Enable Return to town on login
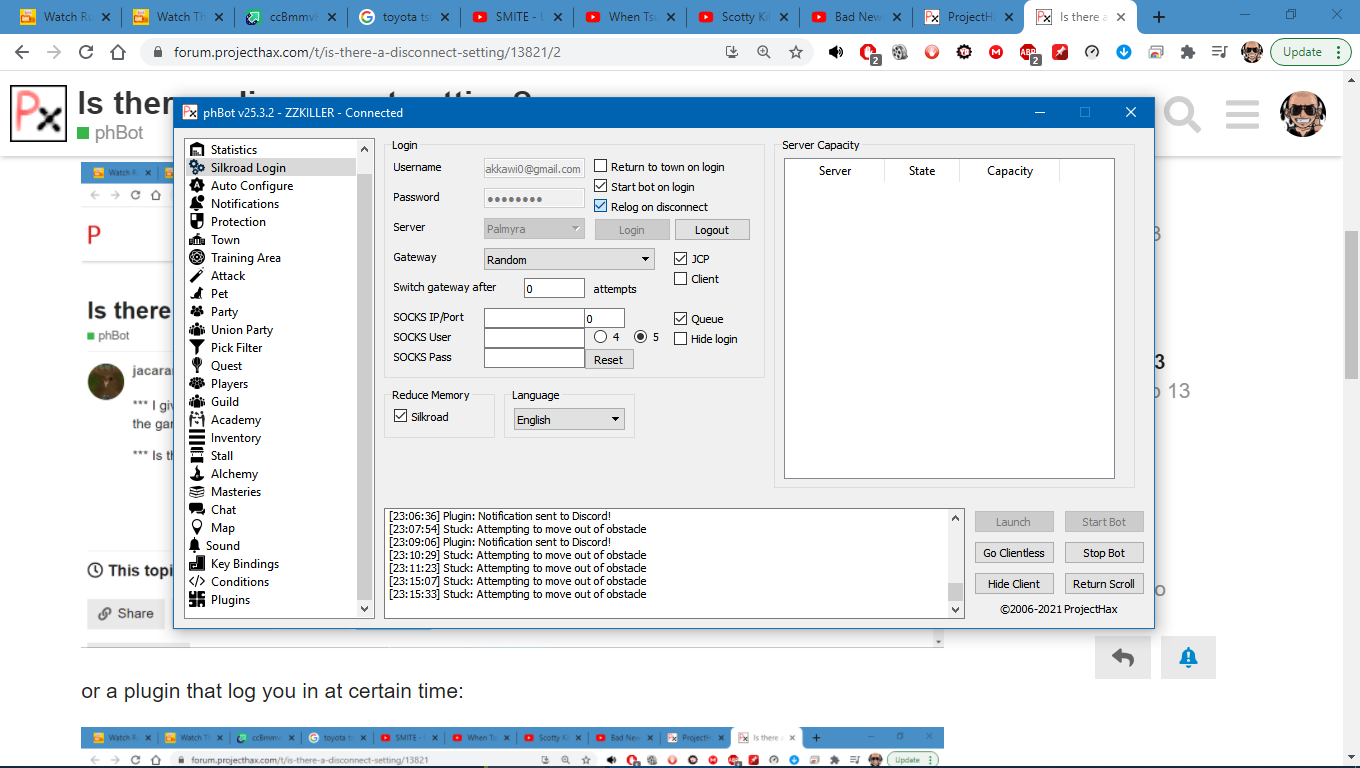Viewport: 1360px width, 768px height. [x=601, y=167]
